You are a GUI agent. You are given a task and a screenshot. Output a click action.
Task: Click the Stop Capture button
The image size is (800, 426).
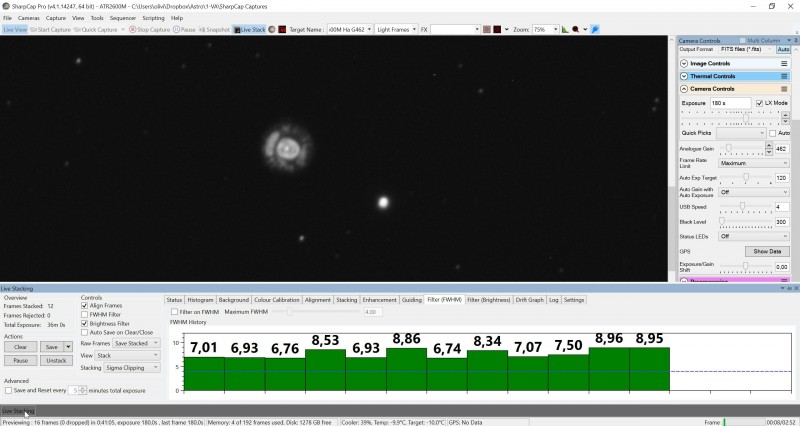(149, 30)
